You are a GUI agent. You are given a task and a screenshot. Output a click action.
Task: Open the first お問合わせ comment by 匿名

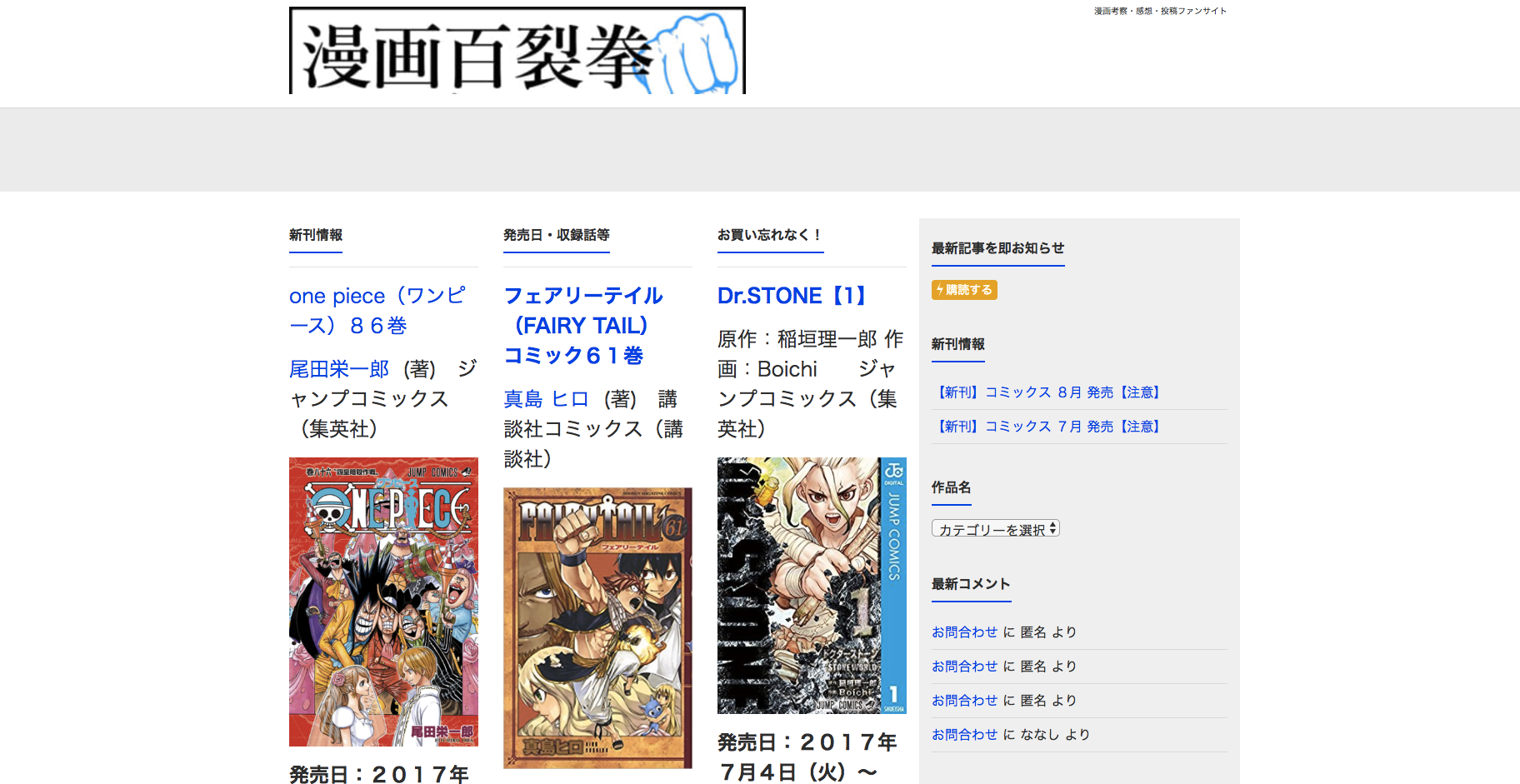point(964,632)
